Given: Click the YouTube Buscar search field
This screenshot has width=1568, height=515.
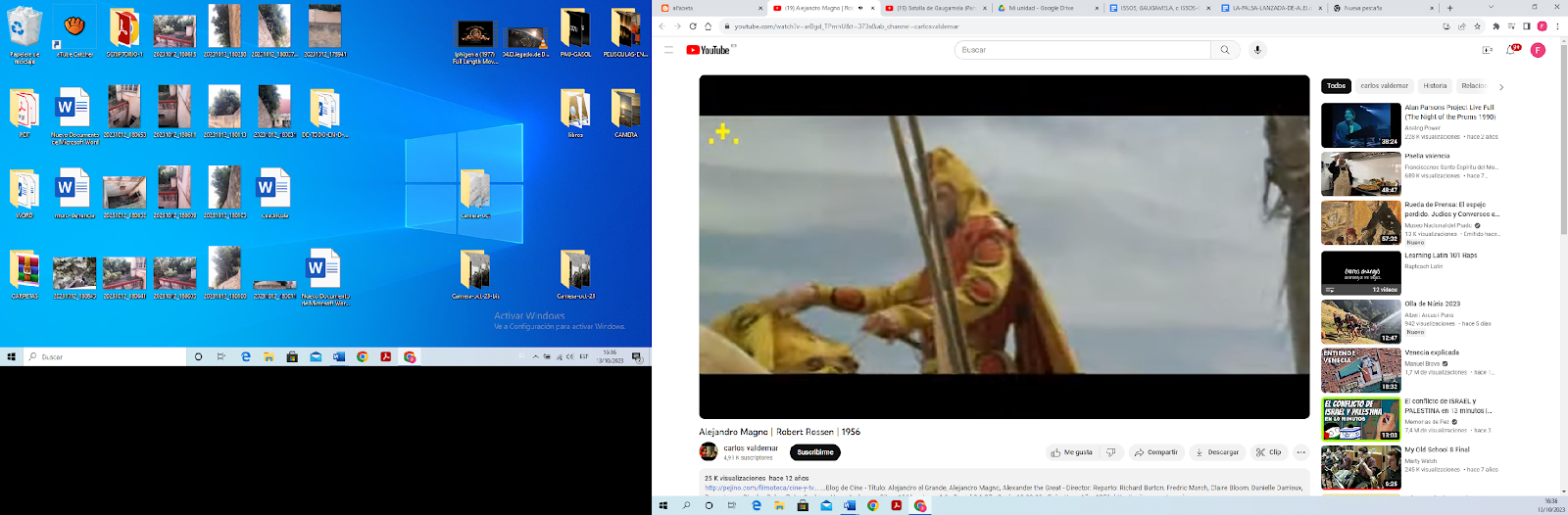Looking at the screenshot, I should (x=1082, y=50).
